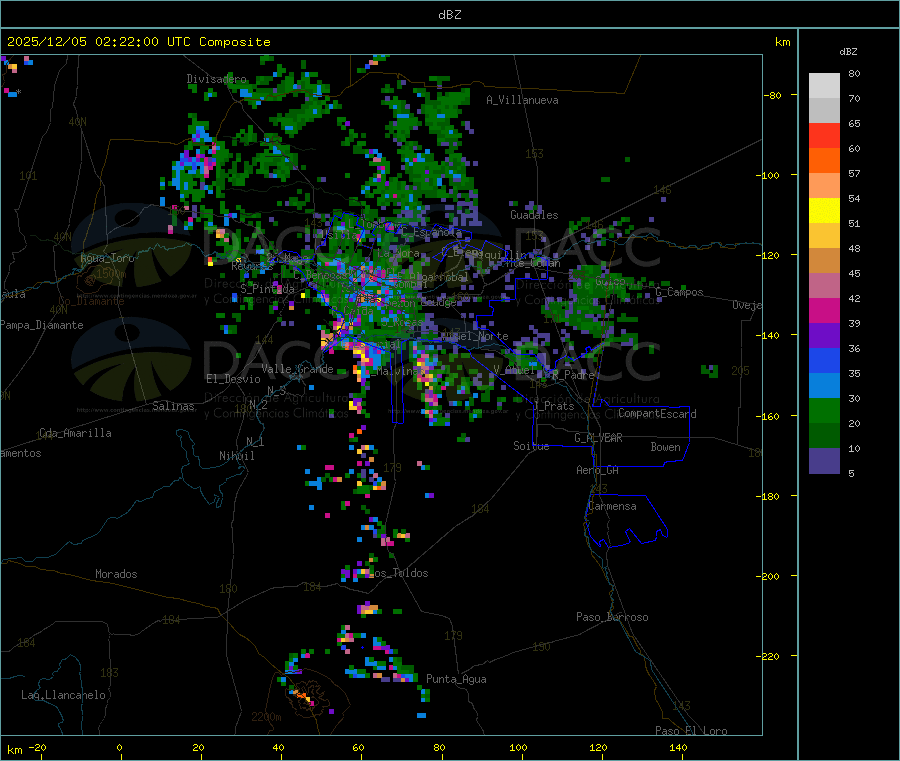Click the '-80' tick on the vertical axis
Image resolution: width=900 pixels, height=761 pixels.
click(x=773, y=95)
